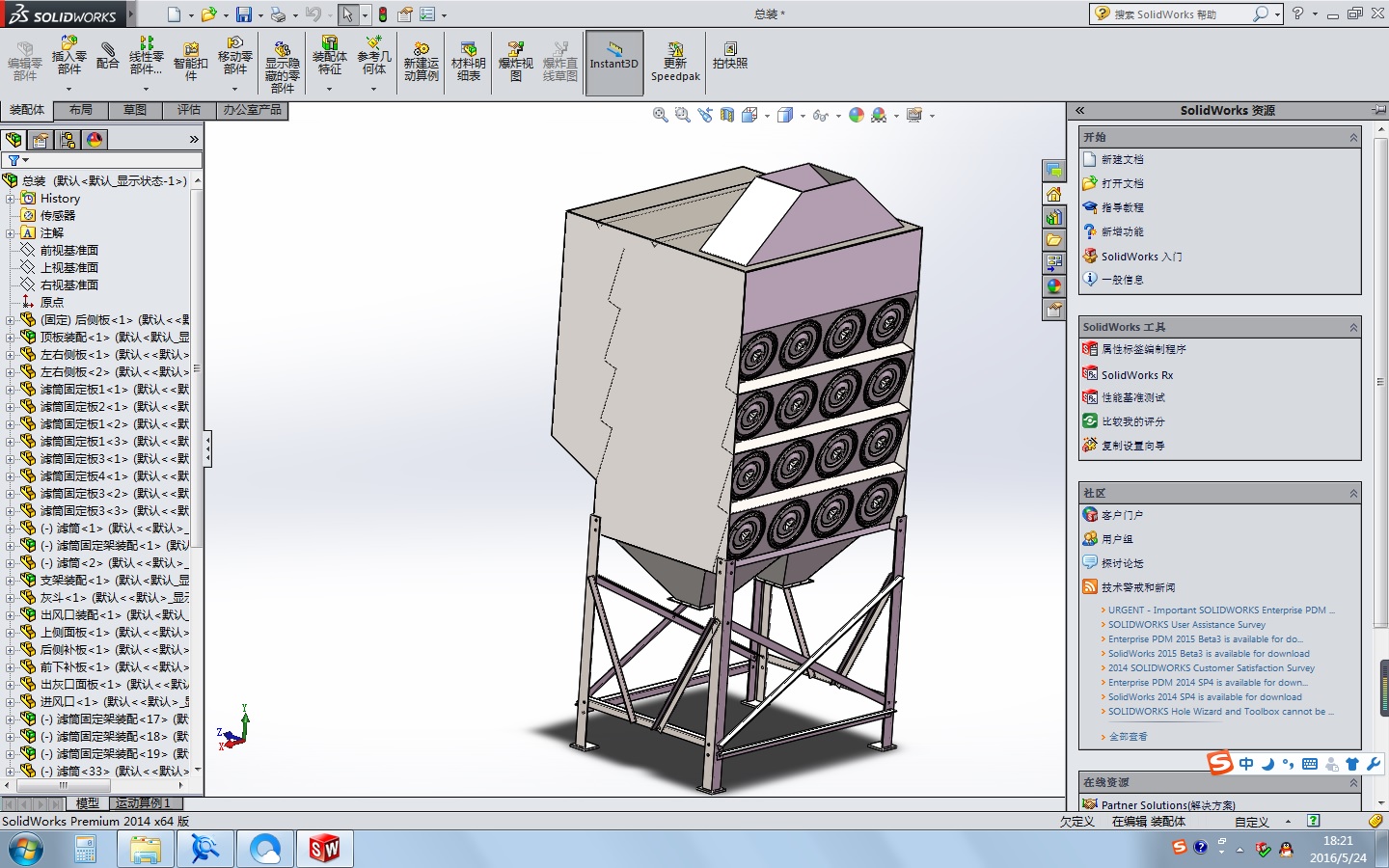
Task: Create a 新建运动算例 new motion study
Action: pyautogui.click(x=422, y=62)
